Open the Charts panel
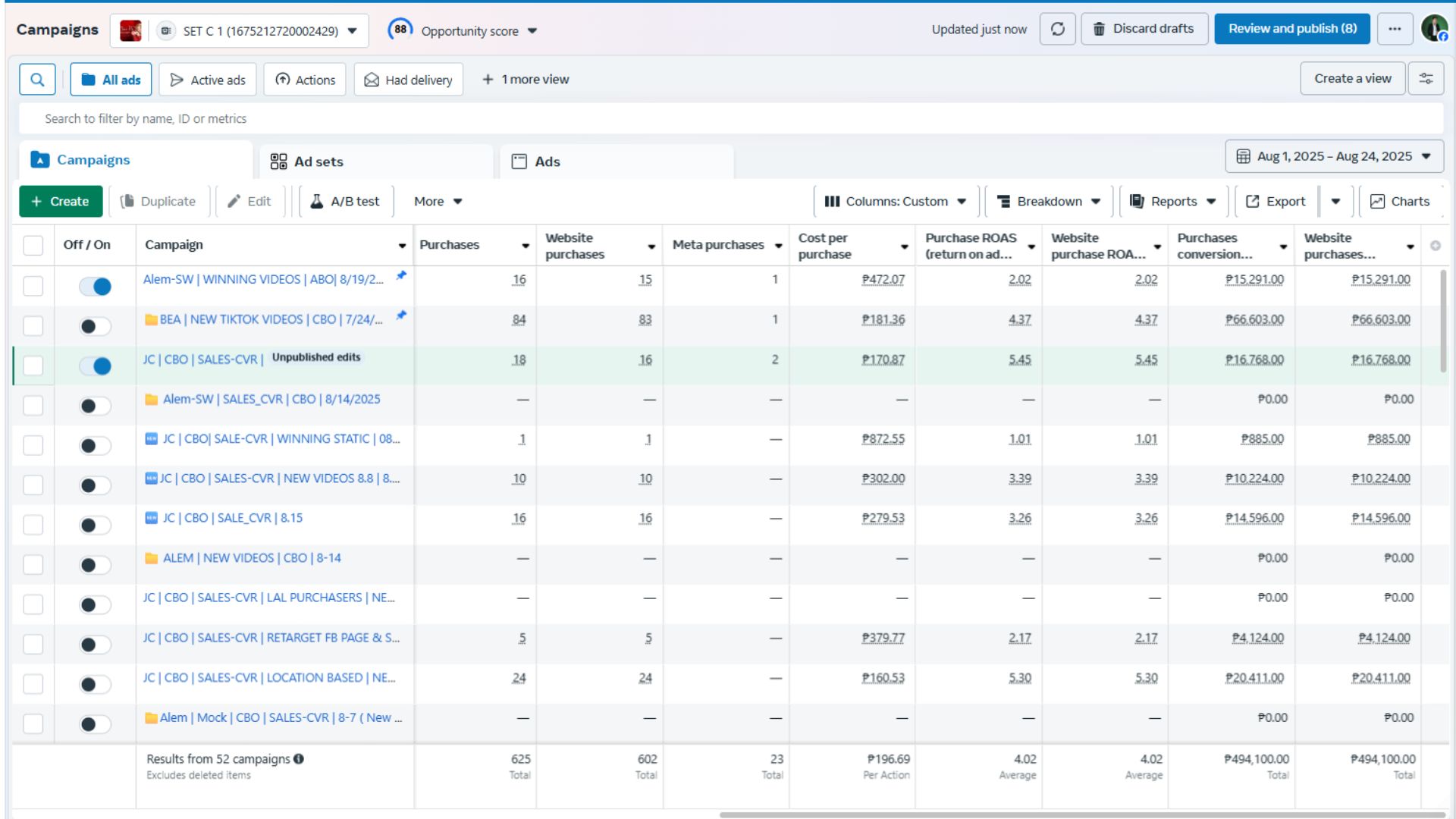 1400,202
